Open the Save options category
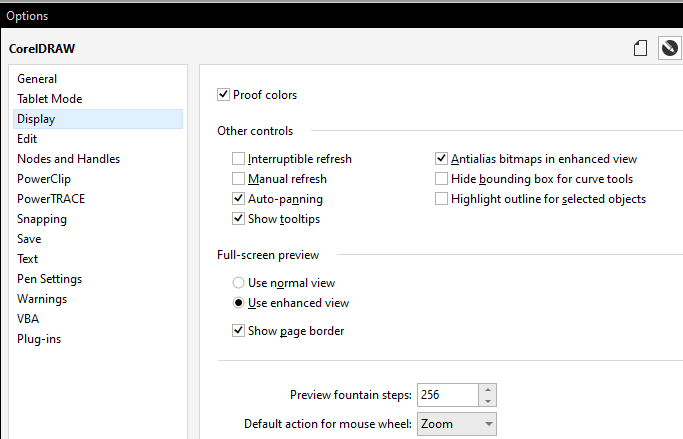683x439 pixels. click(x=98, y=239)
